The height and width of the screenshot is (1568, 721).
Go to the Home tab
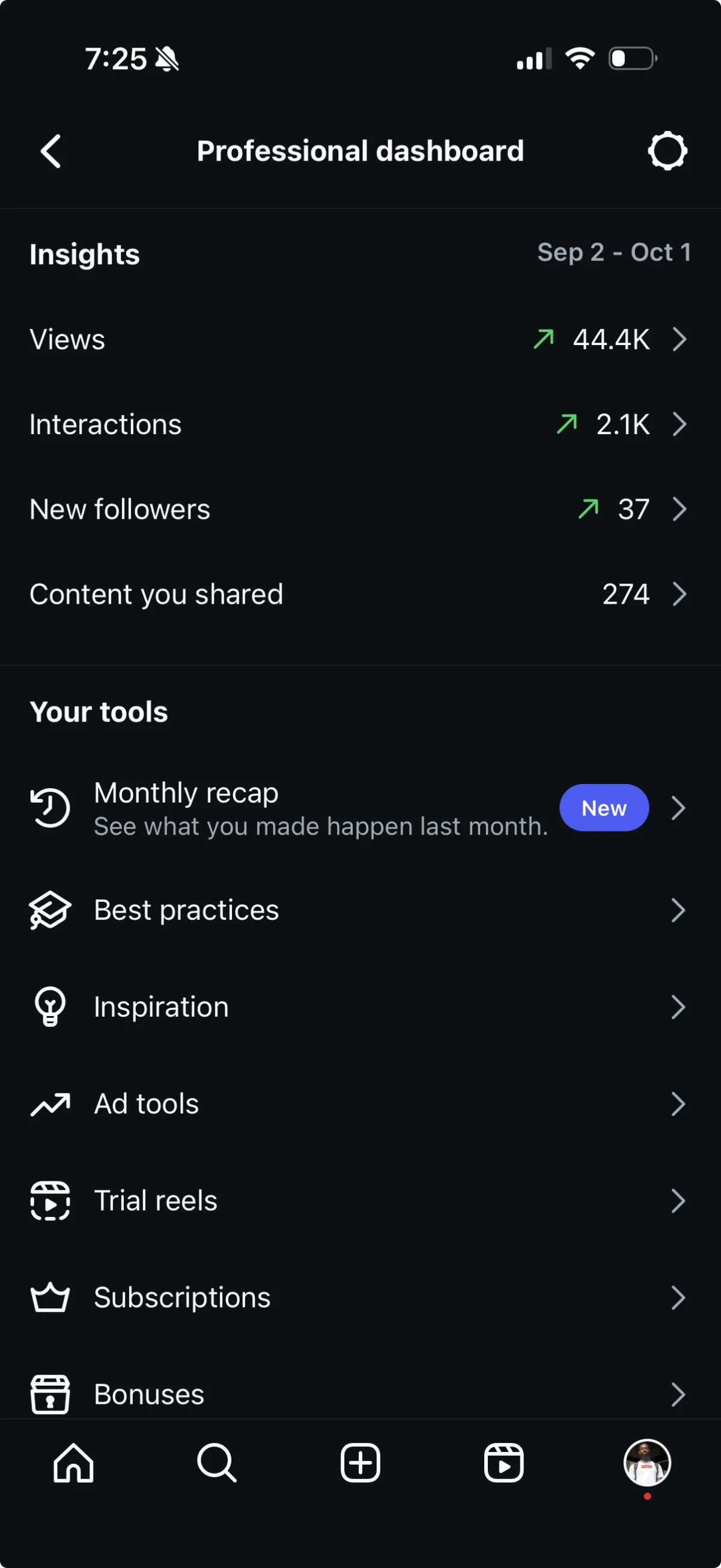[73, 1463]
